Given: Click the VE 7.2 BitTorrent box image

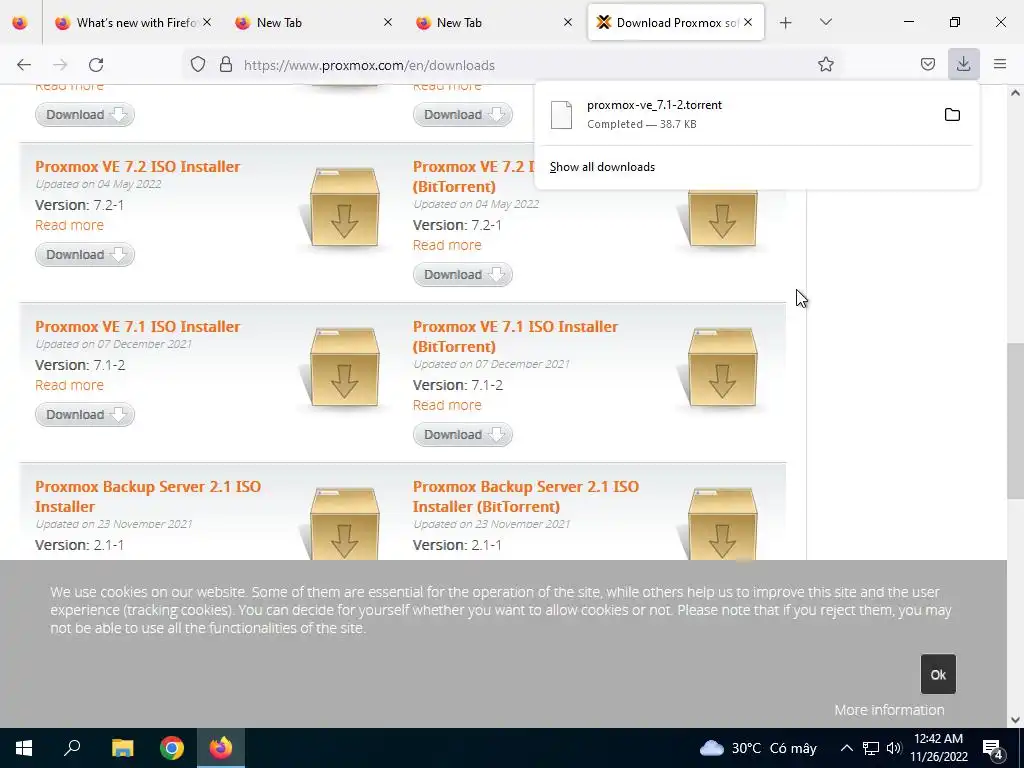Looking at the screenshot, I should [x=722, y=219].
